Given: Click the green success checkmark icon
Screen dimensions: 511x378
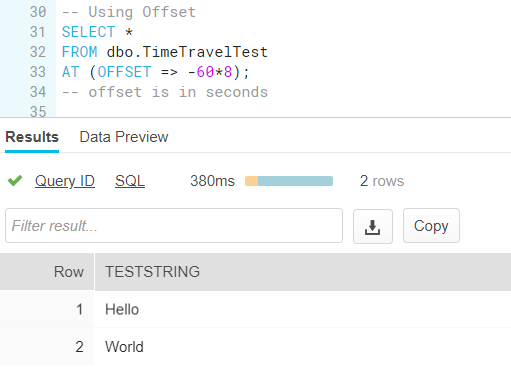Looking at the screenshot, I should [15, 181].
